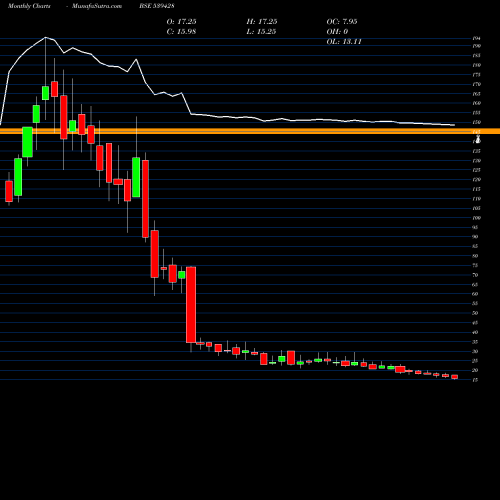Select the low value 'L: 15.25'
The image size is (500, 500).
pos(261,32)
